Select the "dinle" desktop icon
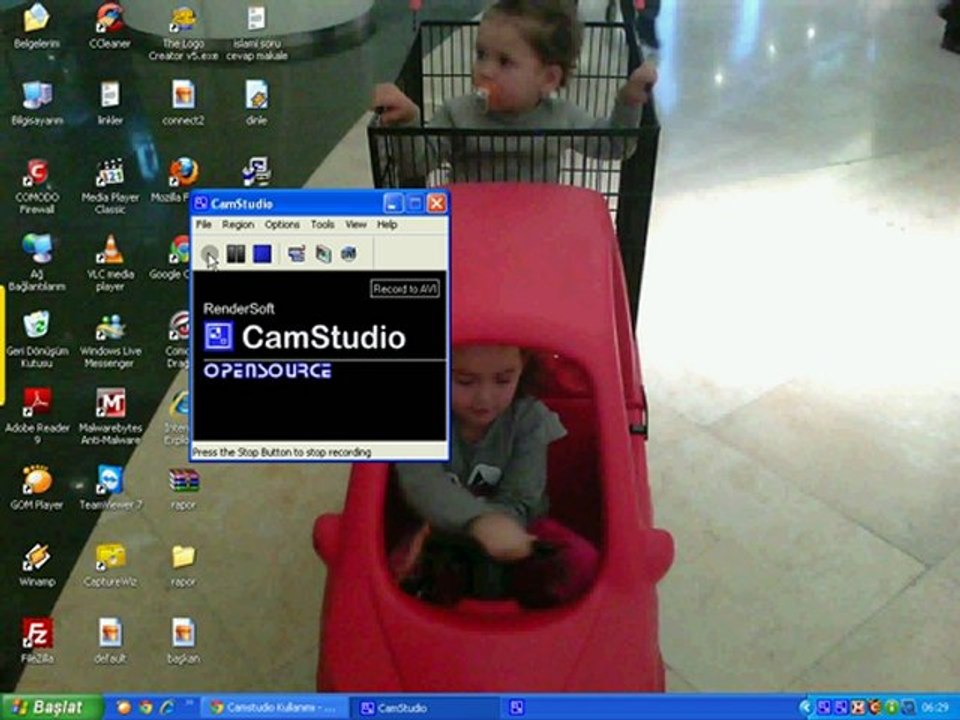This screenshot has height=720, width=960. (257, 103)
